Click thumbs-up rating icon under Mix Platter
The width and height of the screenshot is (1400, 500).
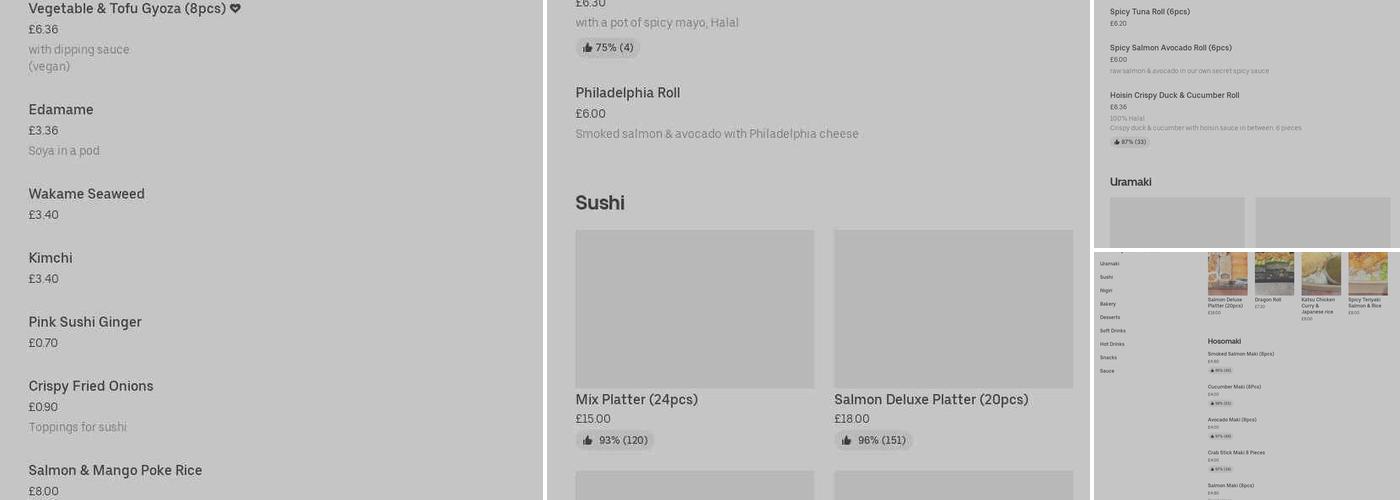[x=588, y=441]
